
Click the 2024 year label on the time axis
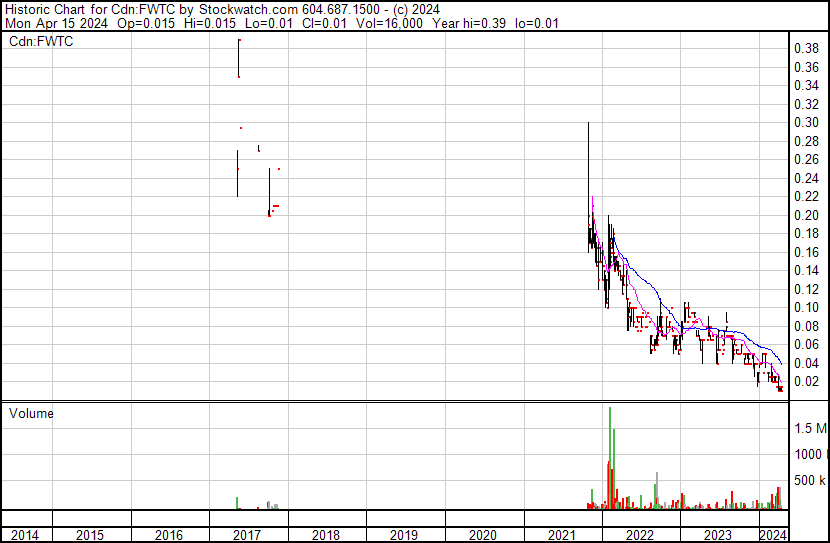773,535
